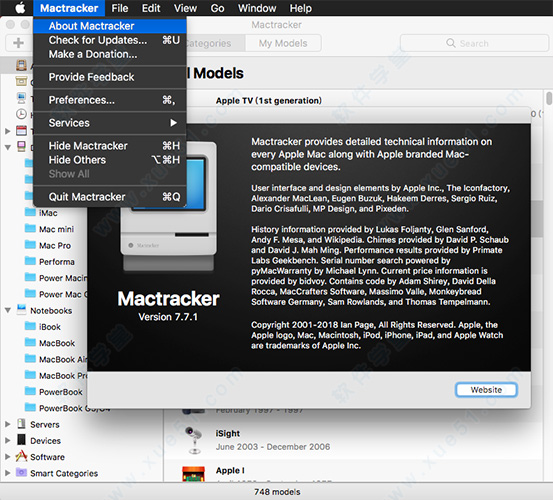Click the Notebooks laptop icon
This screenshot has height=500, width=553.
click(21, 310)
